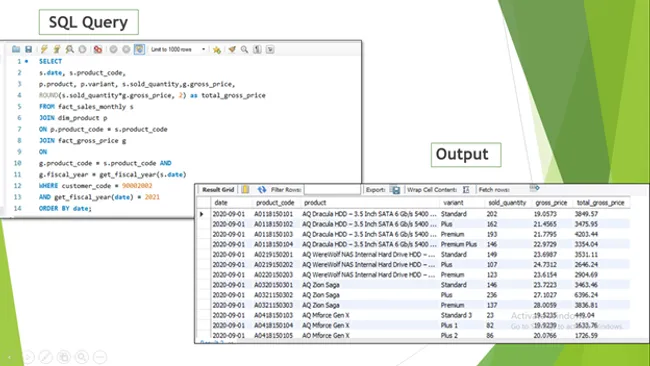This screenshot has height=366, width=650.
Task: Open slideshow pen tools icon
Action: (46, 357)
